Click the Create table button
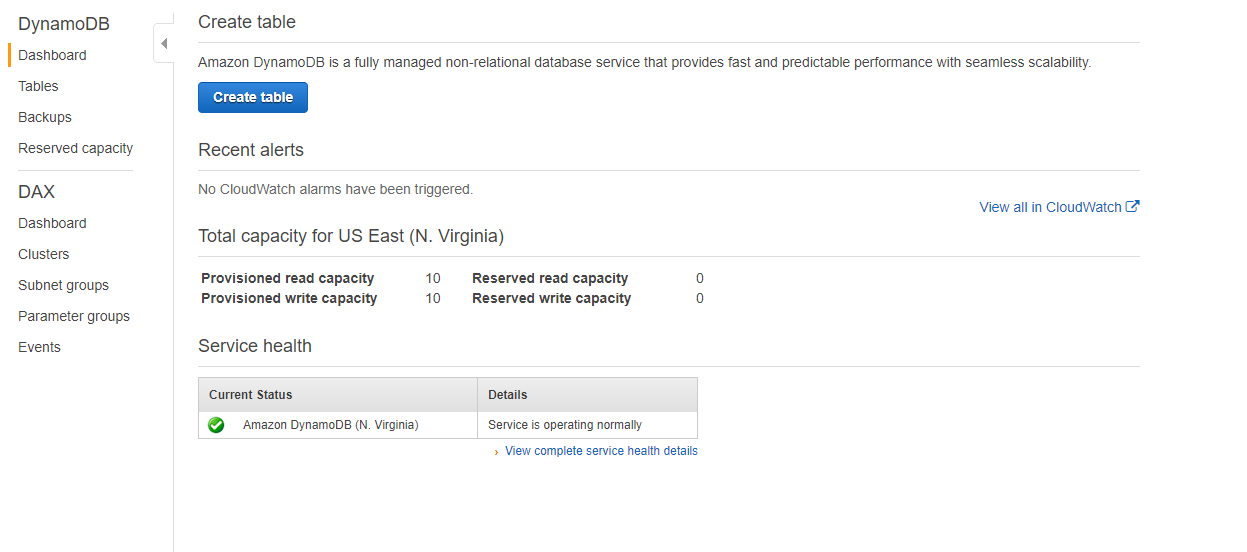This screenshot has height=552, width=1247. point(253,97)
